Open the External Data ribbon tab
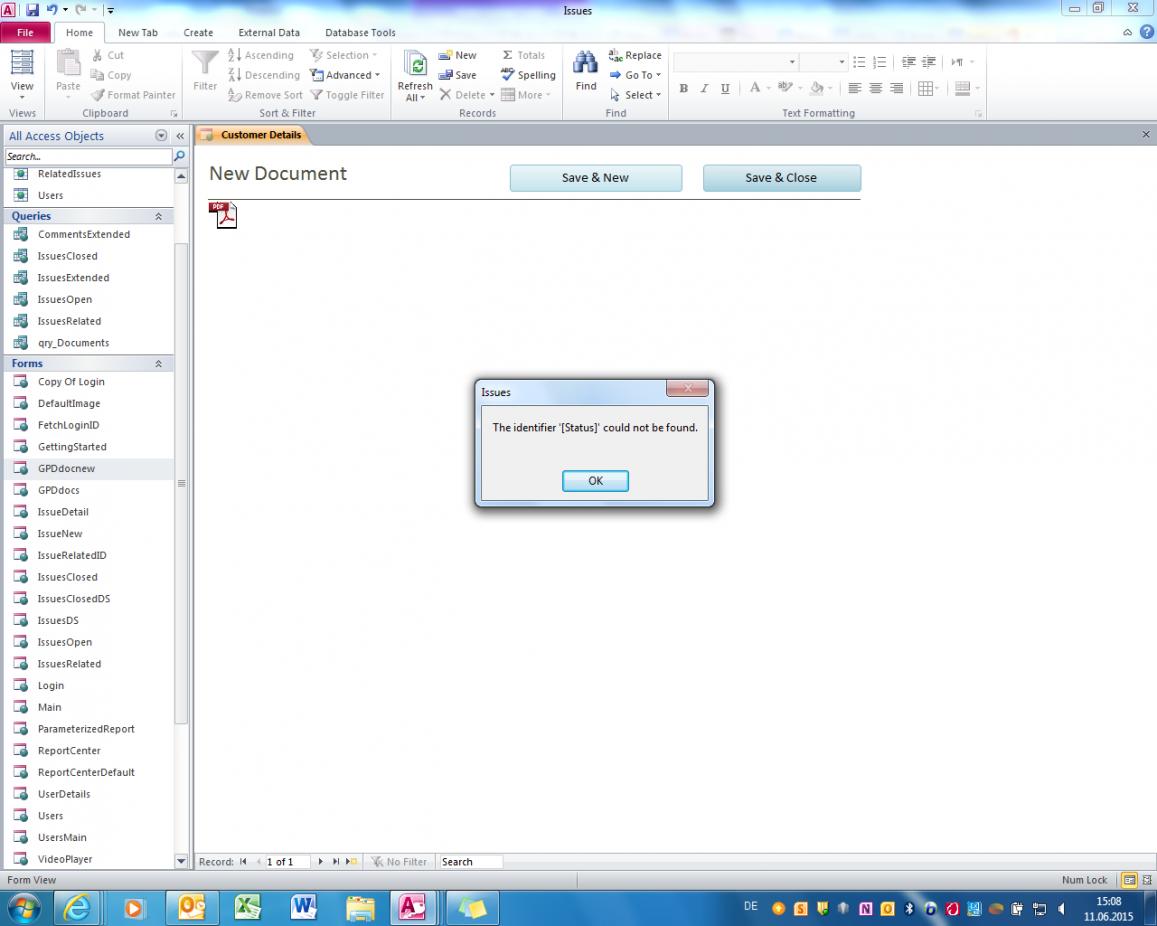The width and height of the screenshot is (1157, 926). point(269,32)
